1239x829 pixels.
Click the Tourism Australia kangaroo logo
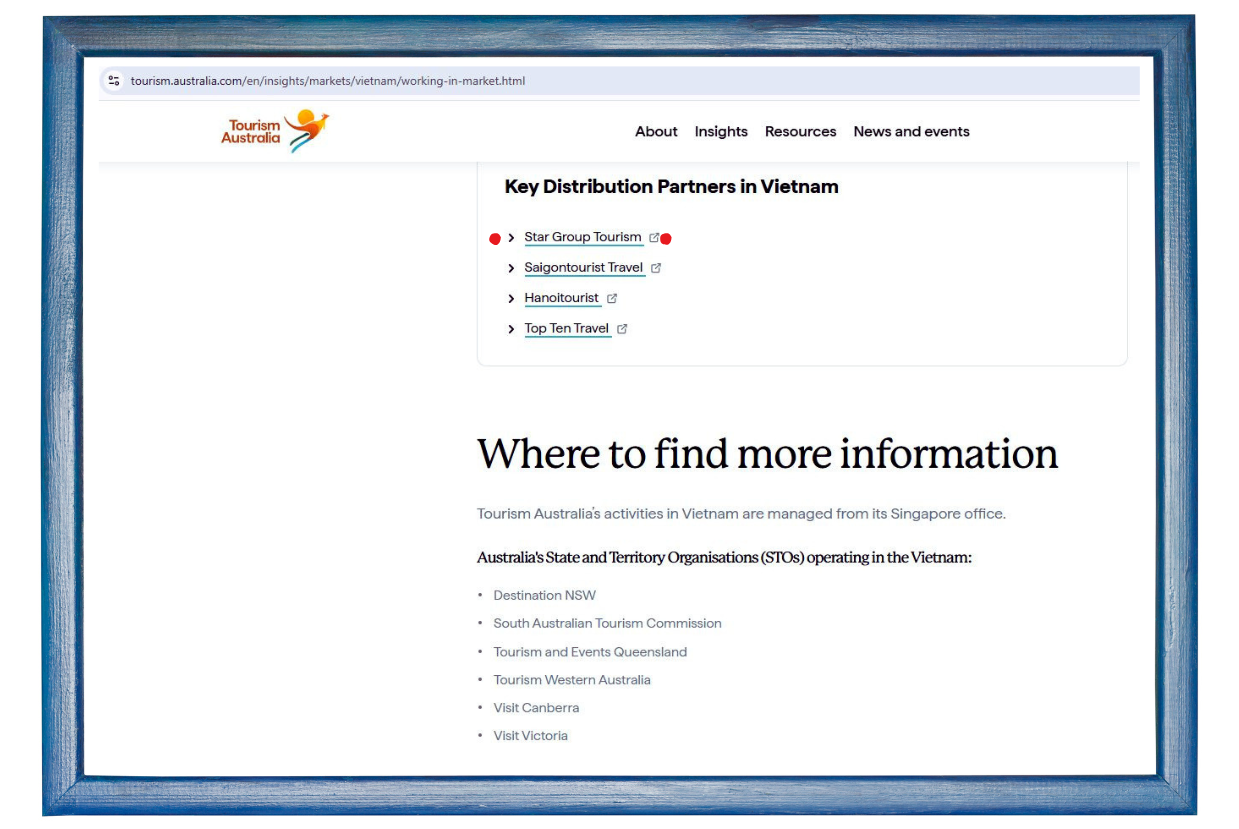click(275, 131)
